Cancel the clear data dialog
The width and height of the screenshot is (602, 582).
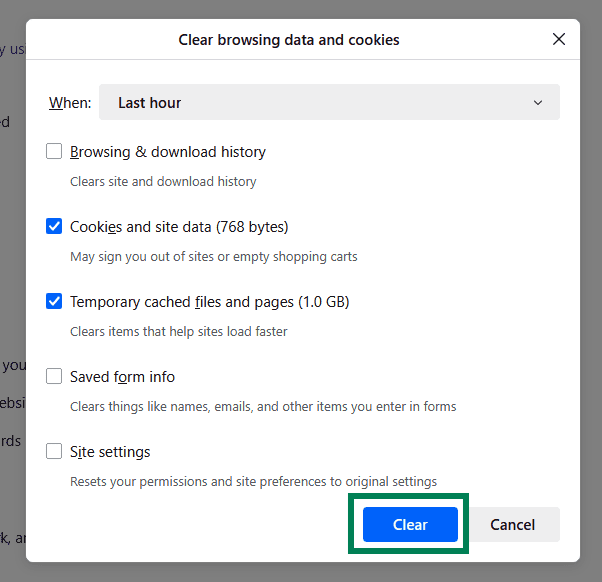513,524
